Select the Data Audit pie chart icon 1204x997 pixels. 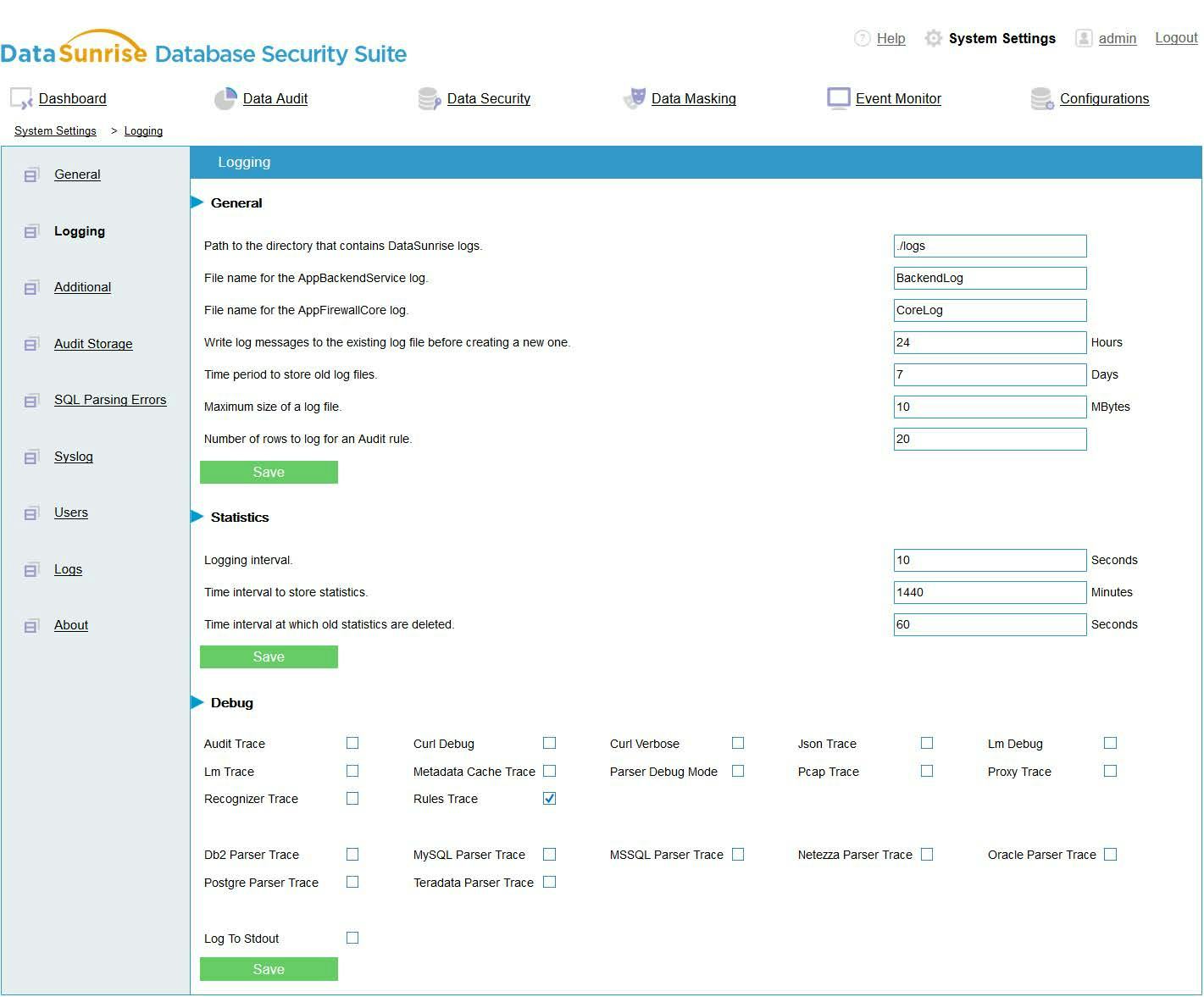pos(225,98)
